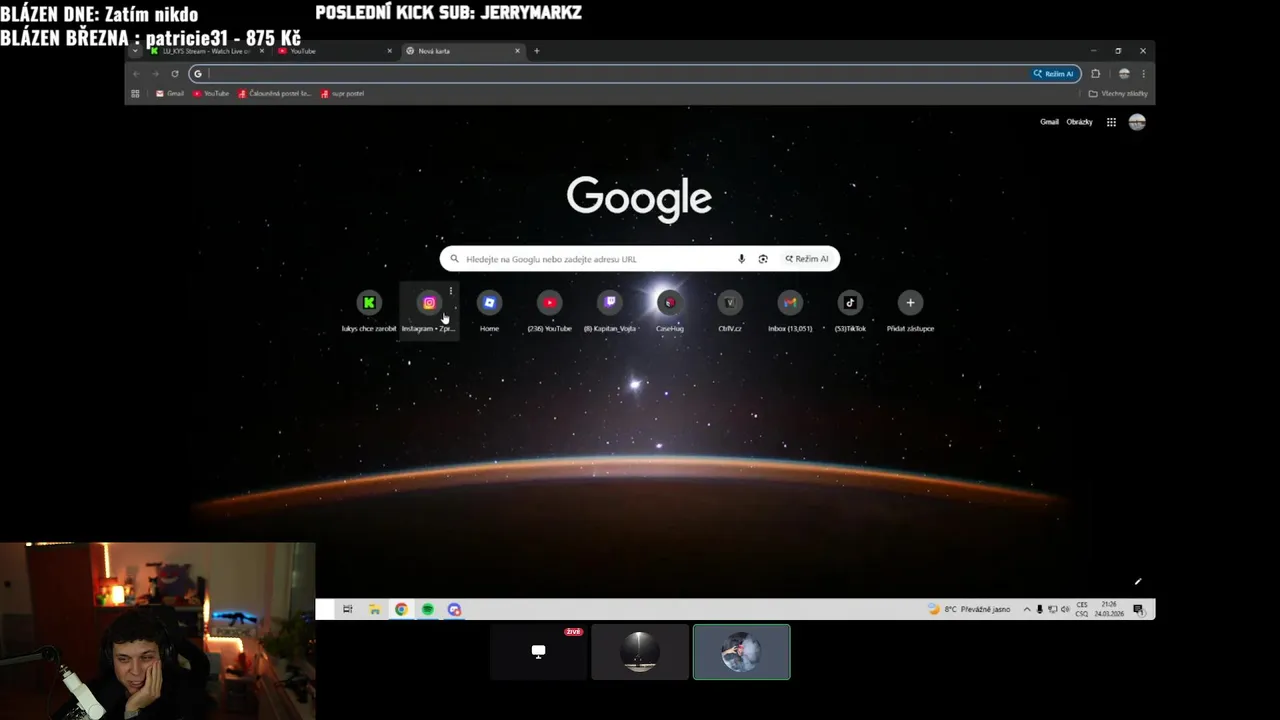This screenshot has height=720, width=1280.
Task: Open the Kick shortcut 'lukys chce zarobit'
Action: click(x=369, y=312)
